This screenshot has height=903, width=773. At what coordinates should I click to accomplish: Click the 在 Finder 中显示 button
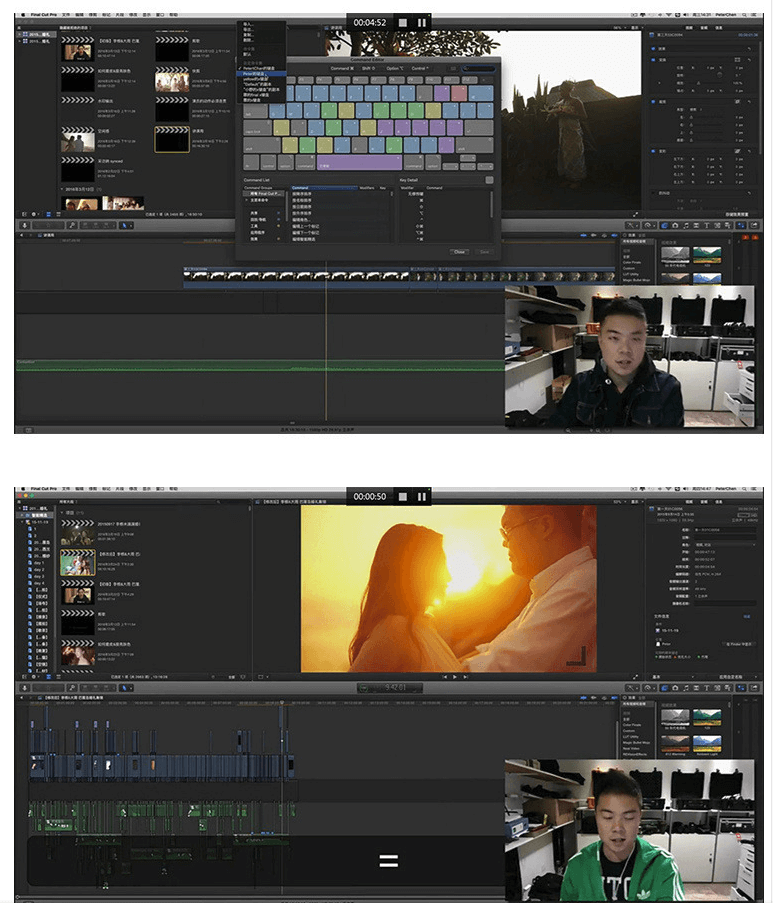[737, 644]
